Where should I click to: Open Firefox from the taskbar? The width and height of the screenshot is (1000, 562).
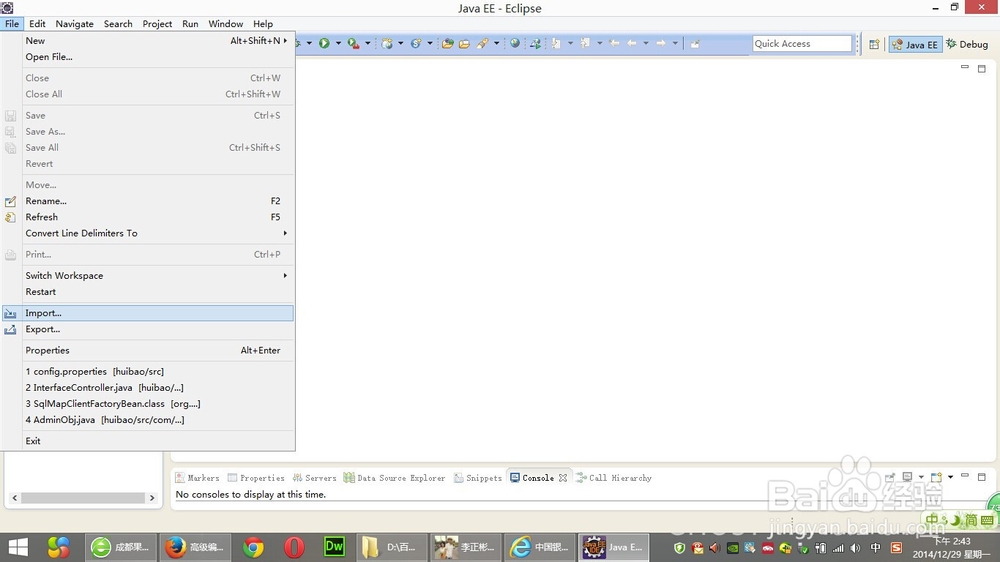(195, 547)
